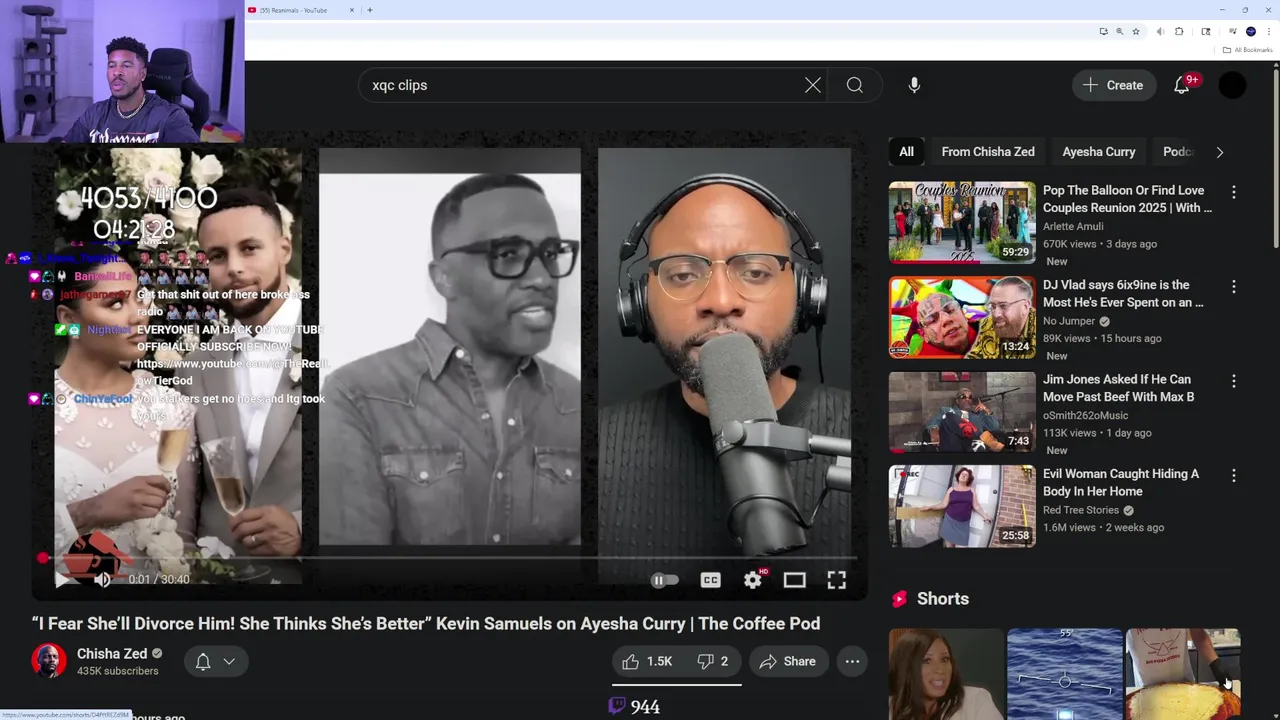The image size is (1280, 720).
Task: Visit the Red Tree Stories channel
Action: coord(1081,510)
